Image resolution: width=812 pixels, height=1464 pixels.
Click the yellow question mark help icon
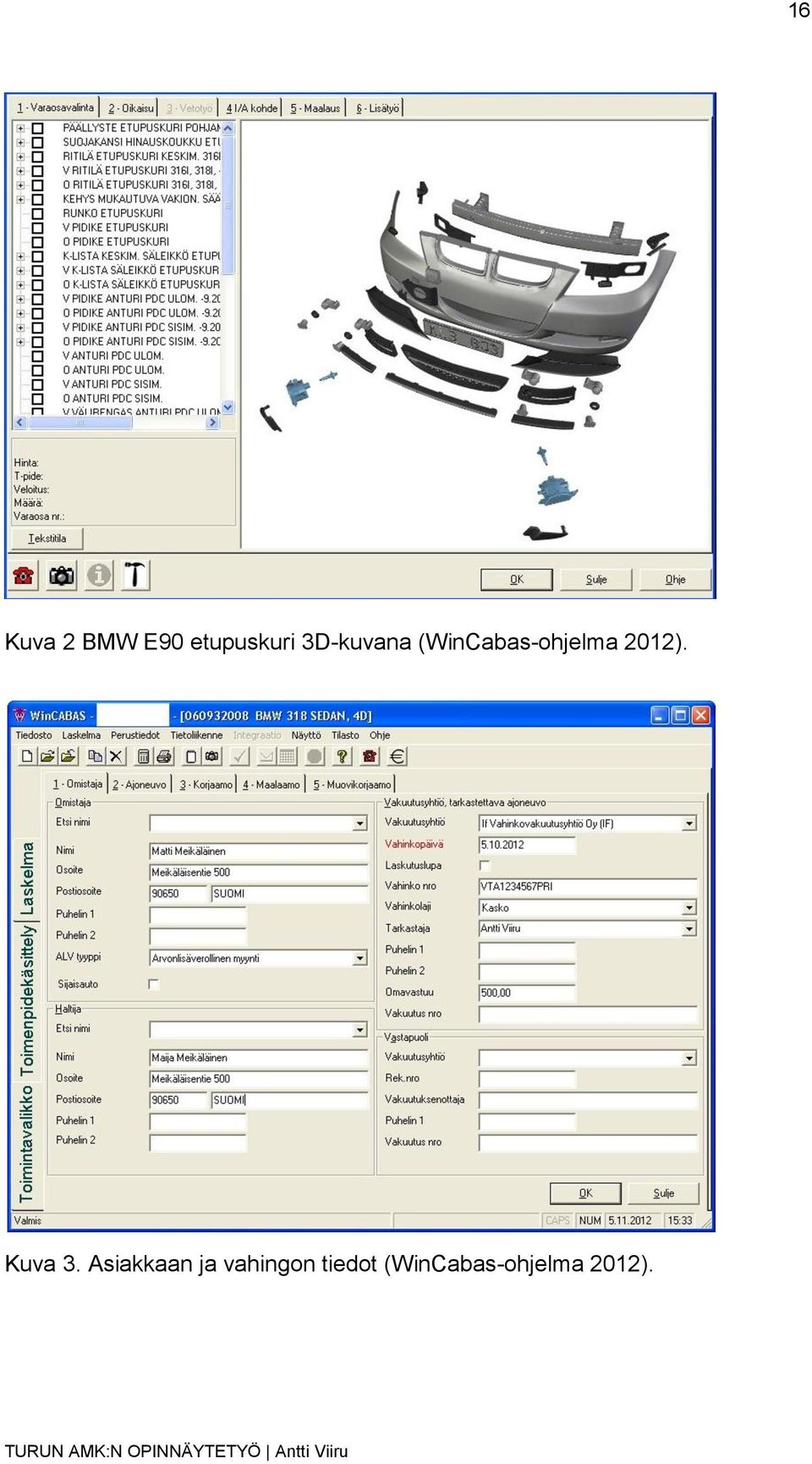click(x=342, y=757)
